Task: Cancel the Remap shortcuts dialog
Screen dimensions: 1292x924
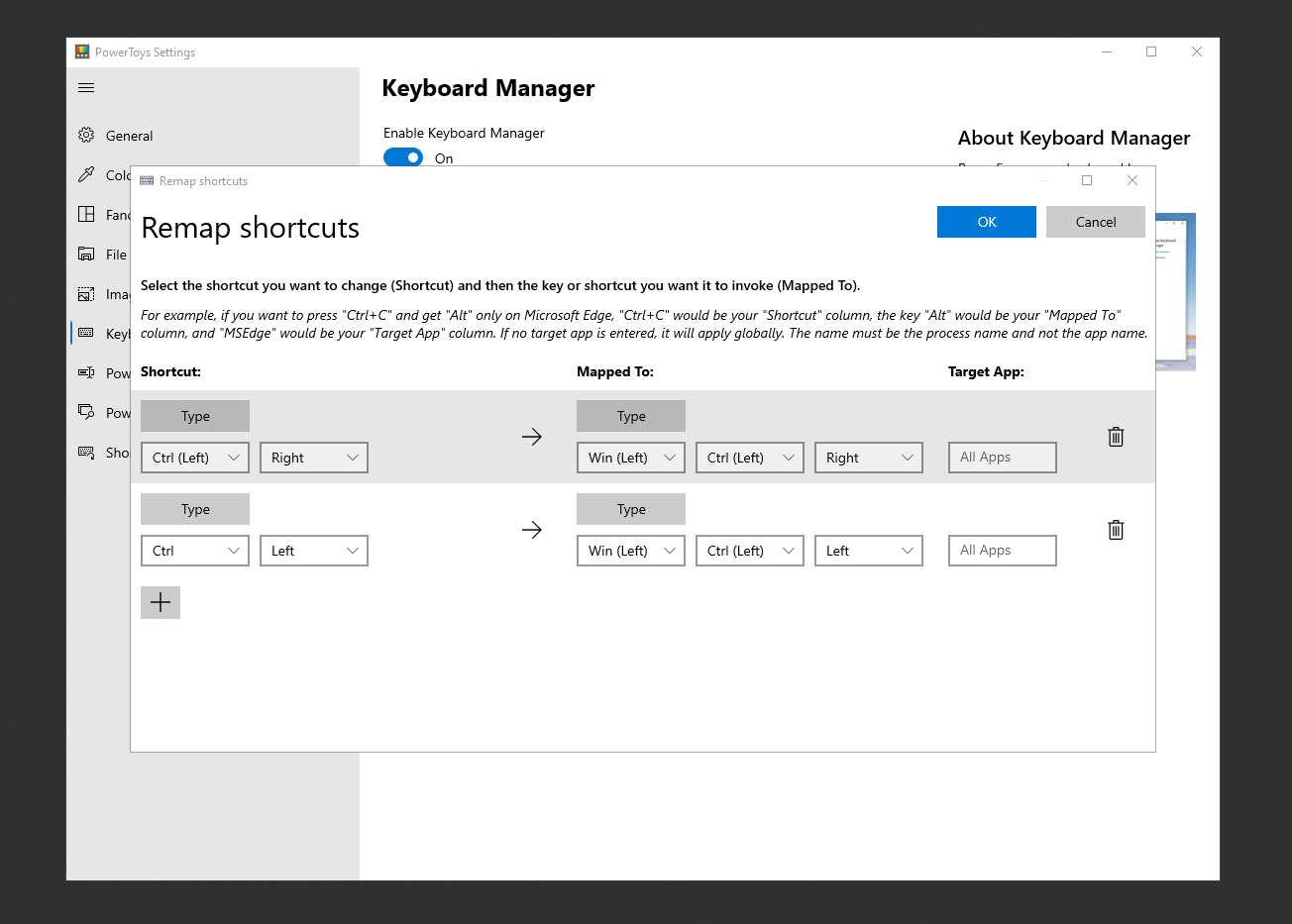Action: tap(1096, 222)
